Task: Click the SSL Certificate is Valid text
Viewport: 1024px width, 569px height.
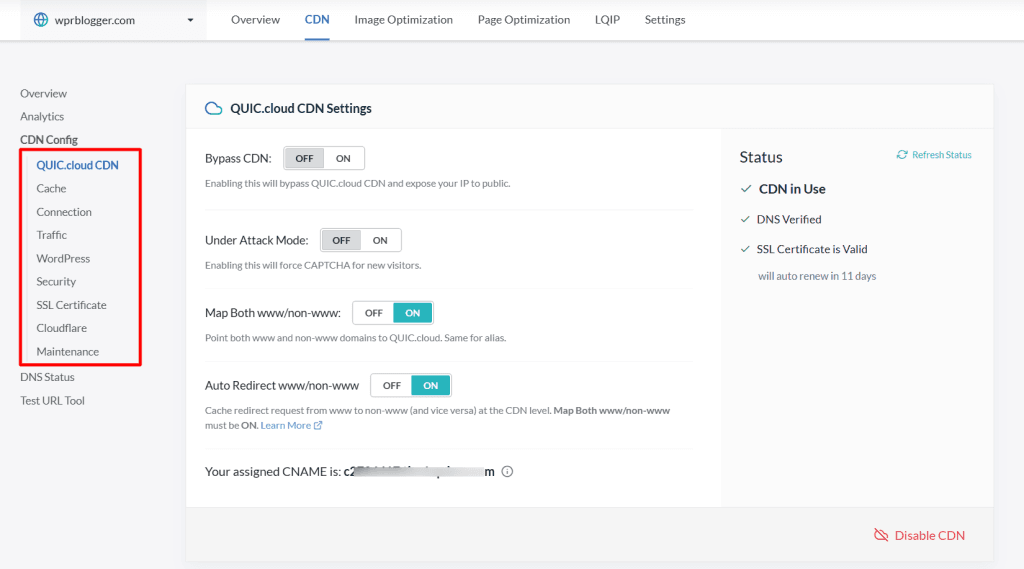Action: coord(812,249)
